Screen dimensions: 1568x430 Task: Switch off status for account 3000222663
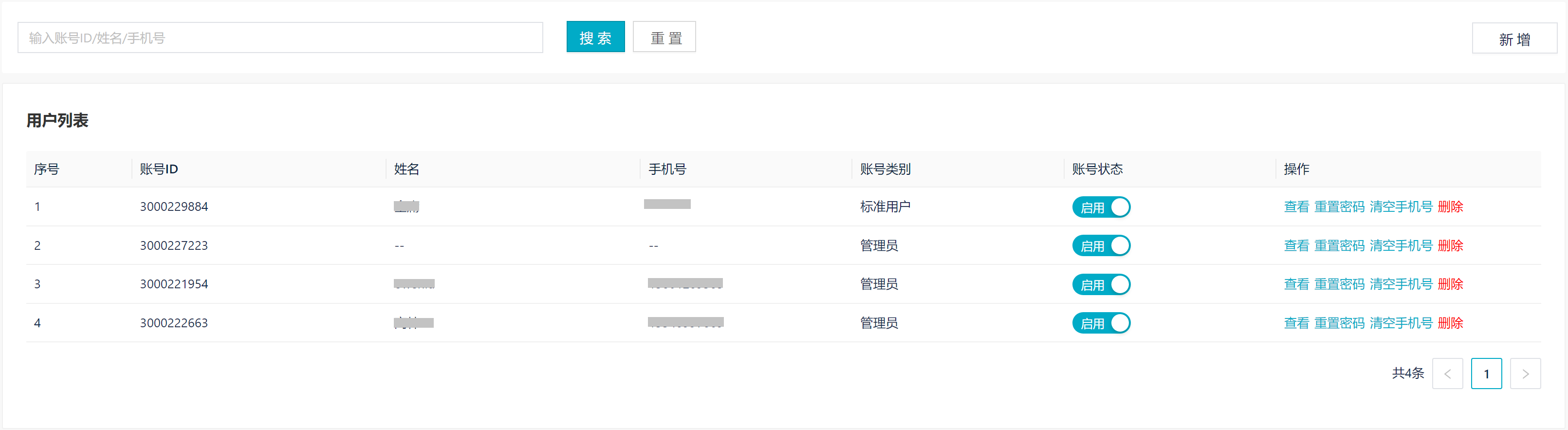[1101, 323]
